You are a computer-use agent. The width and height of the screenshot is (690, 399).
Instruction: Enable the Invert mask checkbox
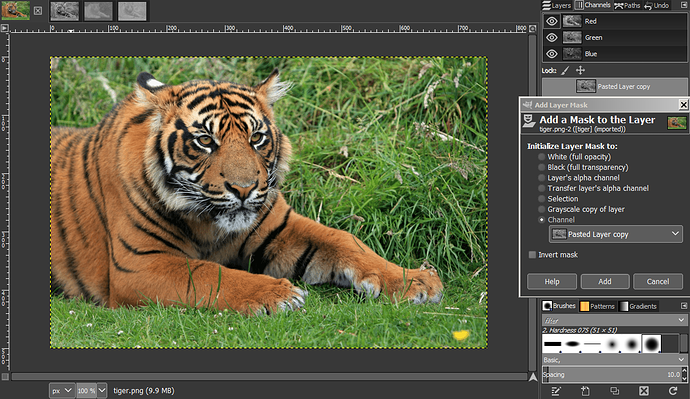coord(532,255)
